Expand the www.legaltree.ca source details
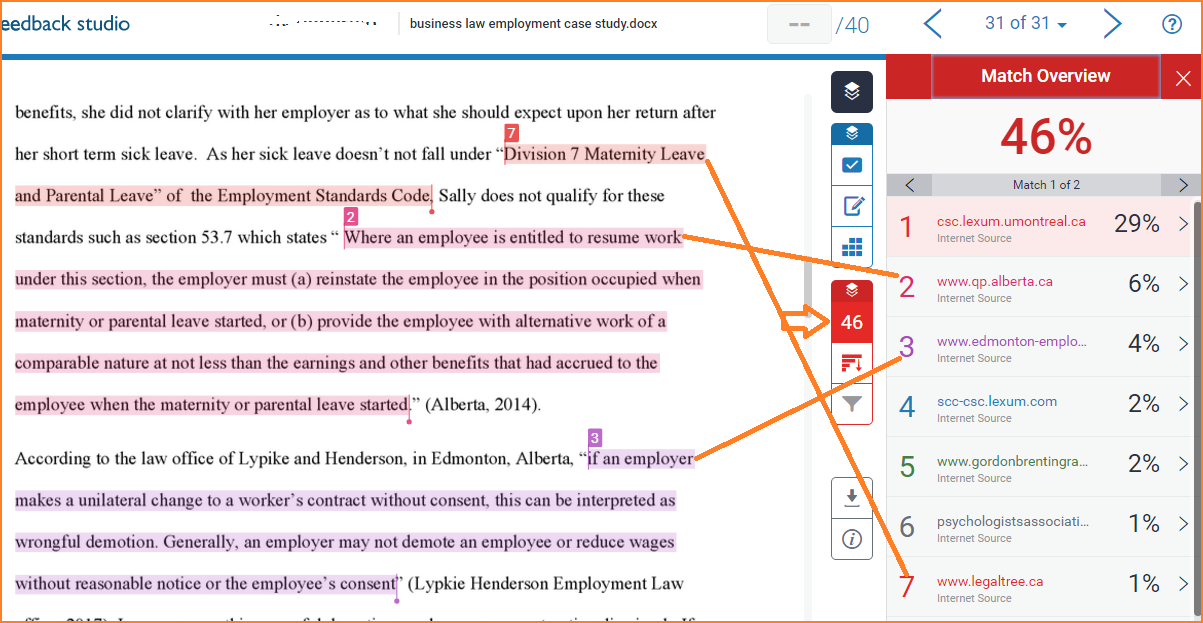Screen dimensions: 1203x623 [x=1183, y=584]
